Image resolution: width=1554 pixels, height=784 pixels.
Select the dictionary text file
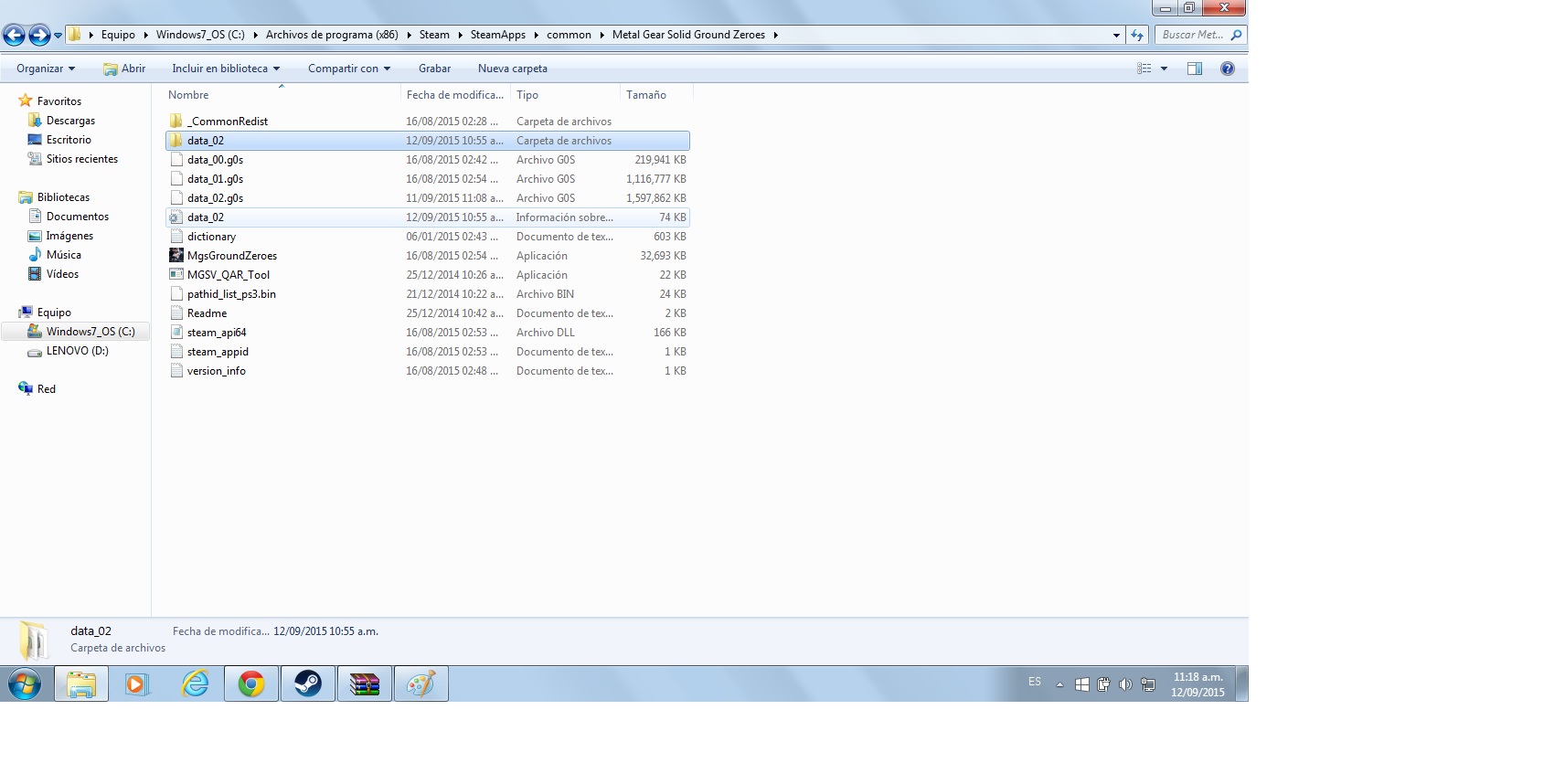point(427,237)
